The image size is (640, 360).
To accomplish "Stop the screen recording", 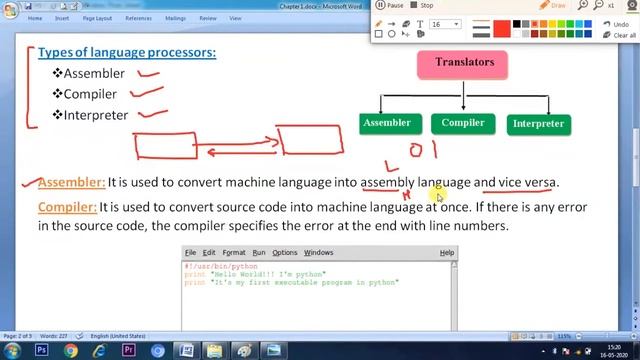I will coord(422,5).
